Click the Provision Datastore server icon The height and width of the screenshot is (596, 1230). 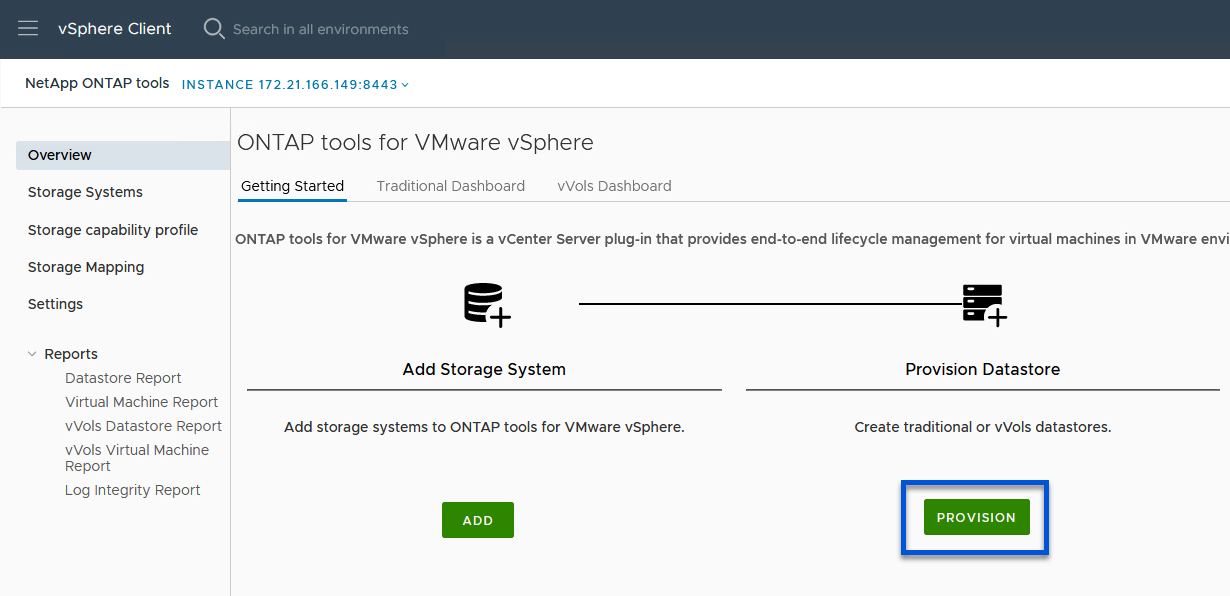(x=984, y=304)
